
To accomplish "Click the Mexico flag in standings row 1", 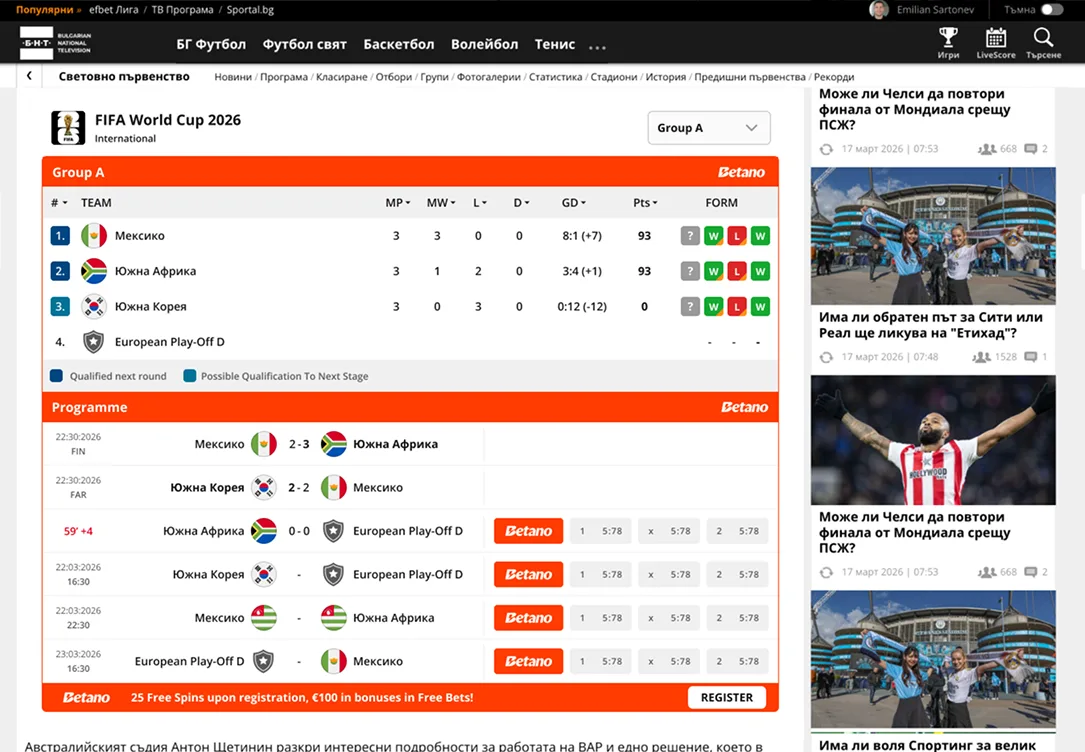I will [94, 235].
